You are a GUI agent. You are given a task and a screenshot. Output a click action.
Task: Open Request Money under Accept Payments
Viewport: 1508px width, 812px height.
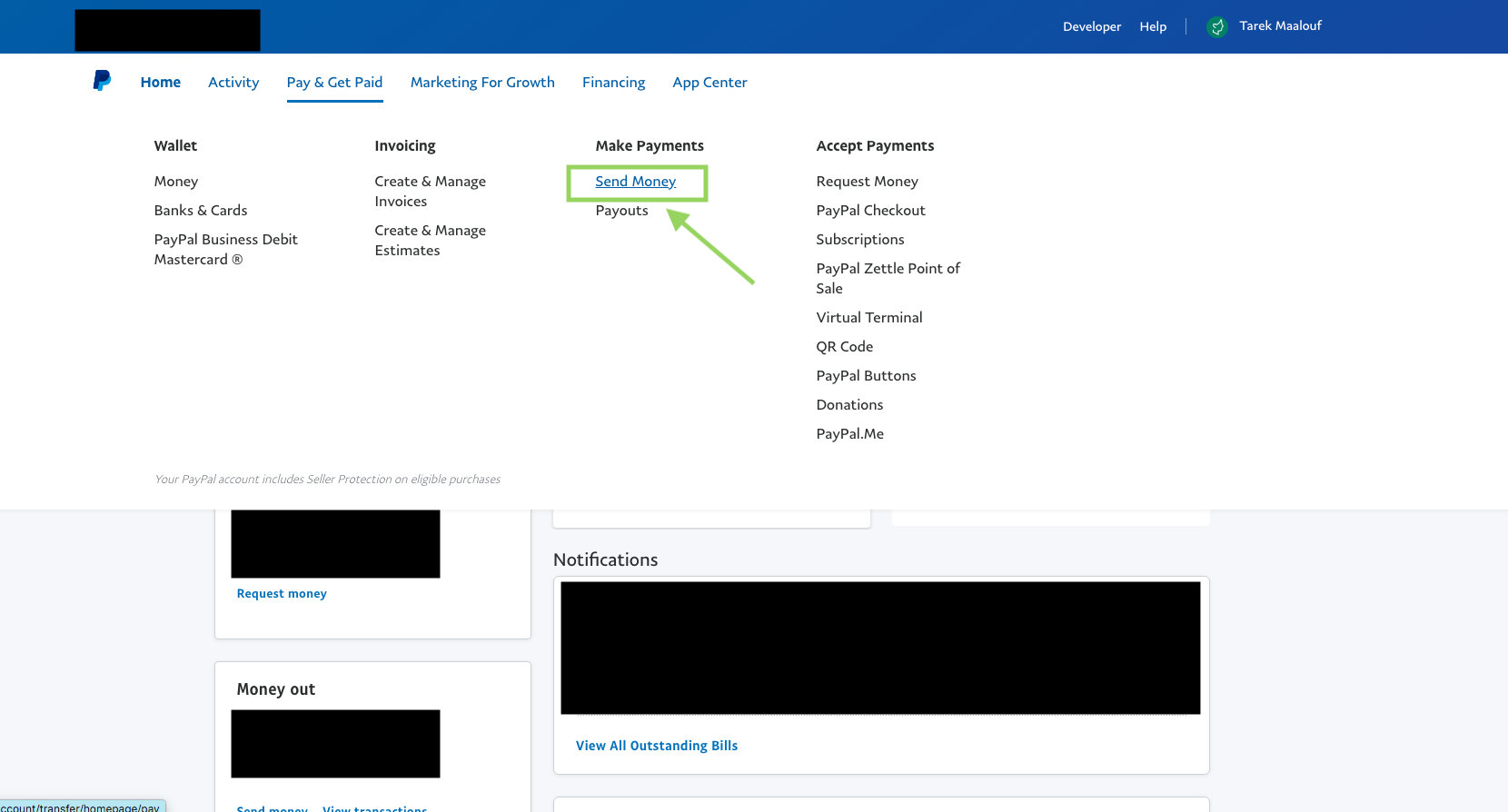(868, 182)
